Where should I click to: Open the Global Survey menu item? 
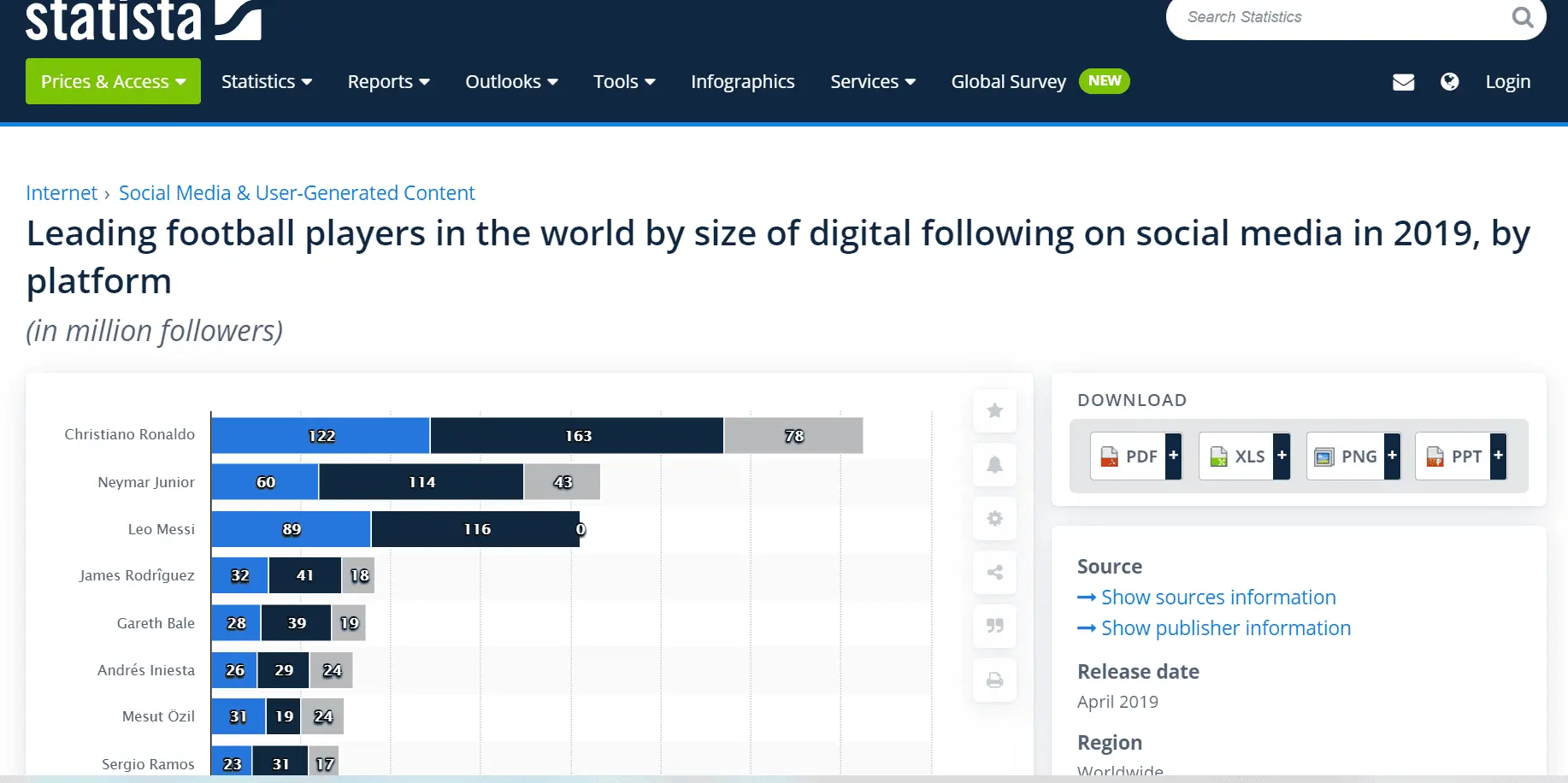[1008, 81]
